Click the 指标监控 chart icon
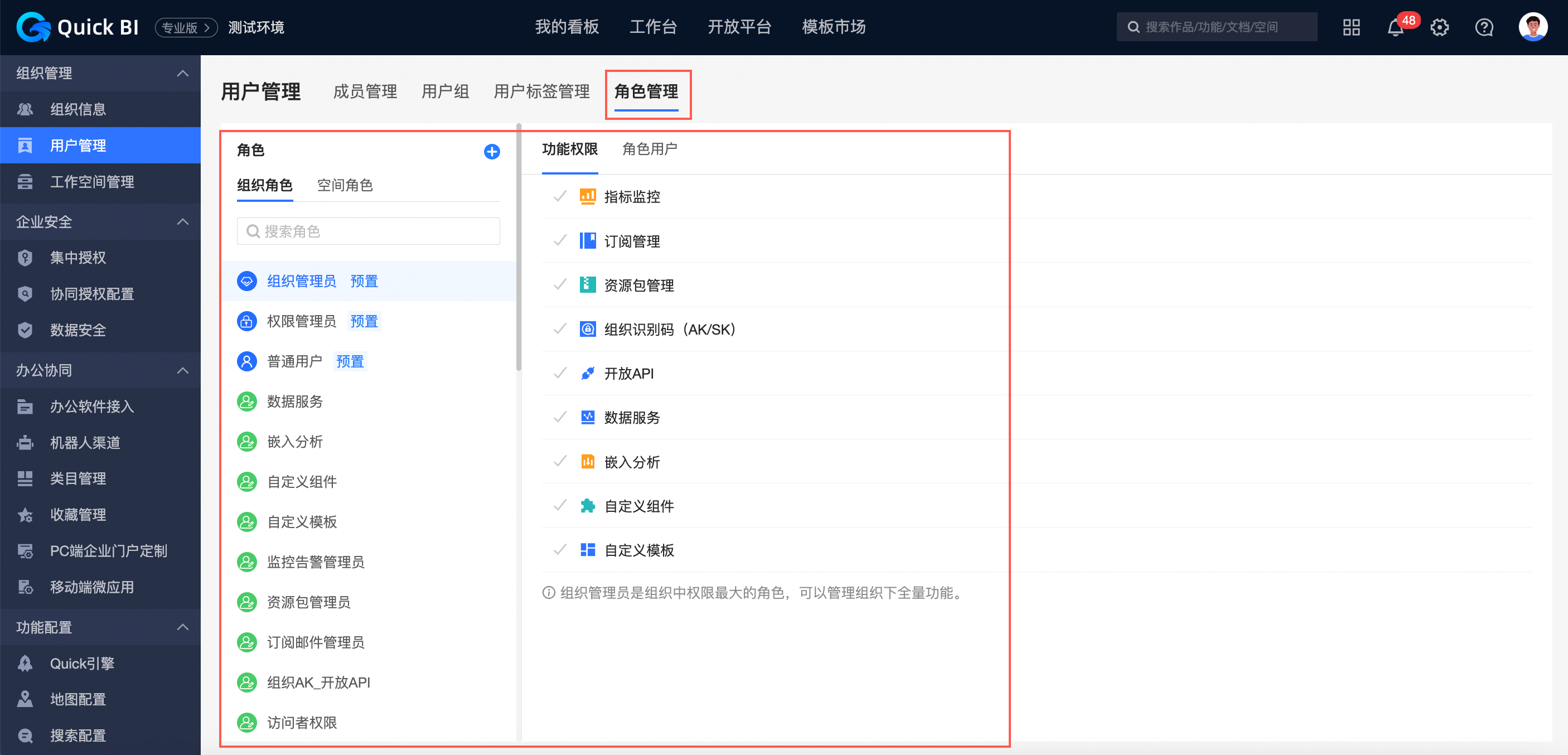 click(587, 196)
